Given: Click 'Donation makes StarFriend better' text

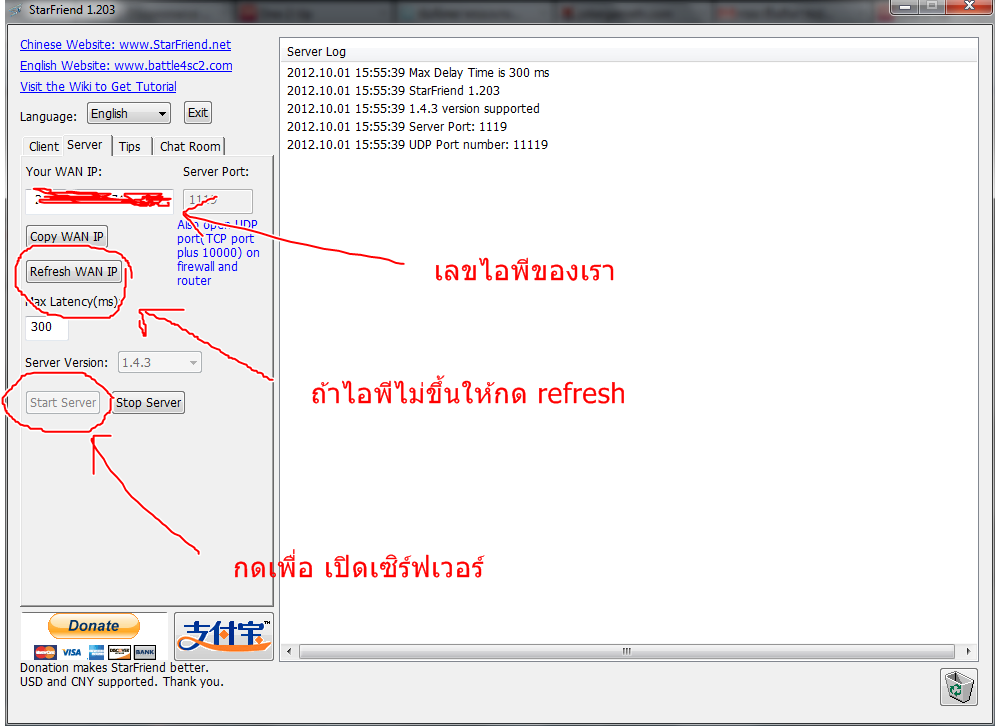Looking at the screenshot, I should click(x=114, y=668).
